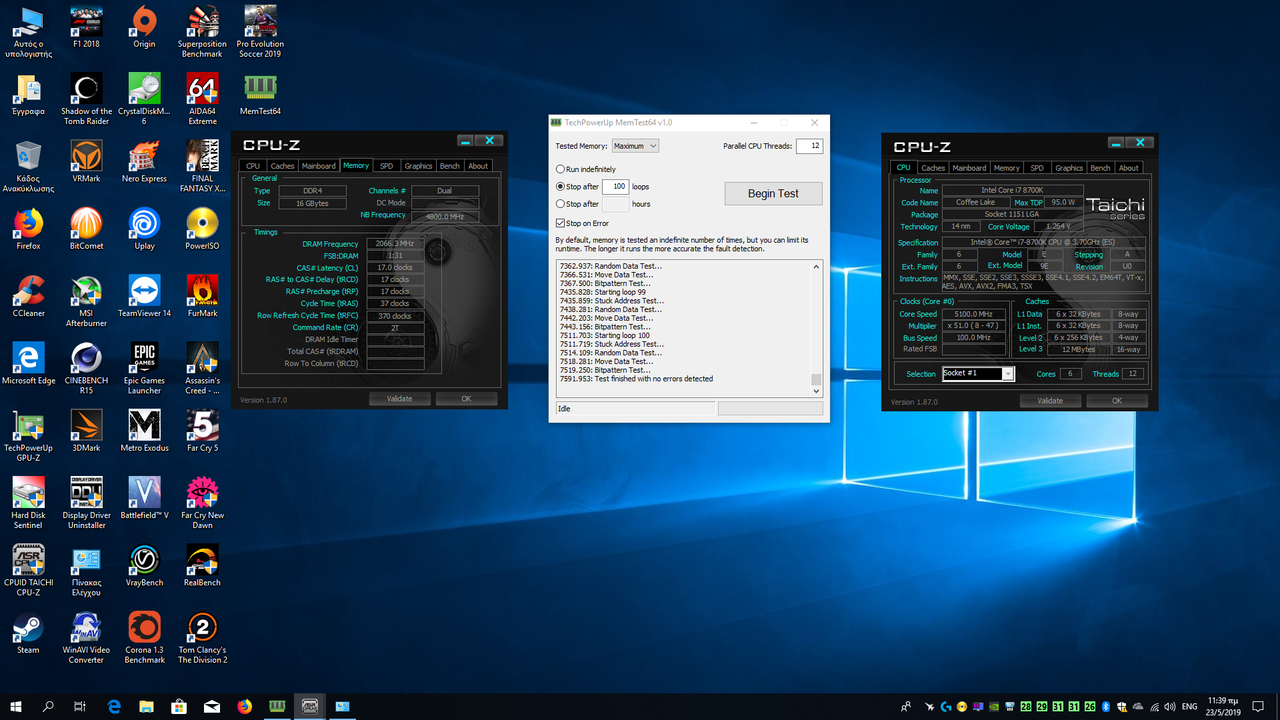Screen dimensions: 1280x720
Task: Click OK in memory CPU-Z window
Action: pos(466,398)
